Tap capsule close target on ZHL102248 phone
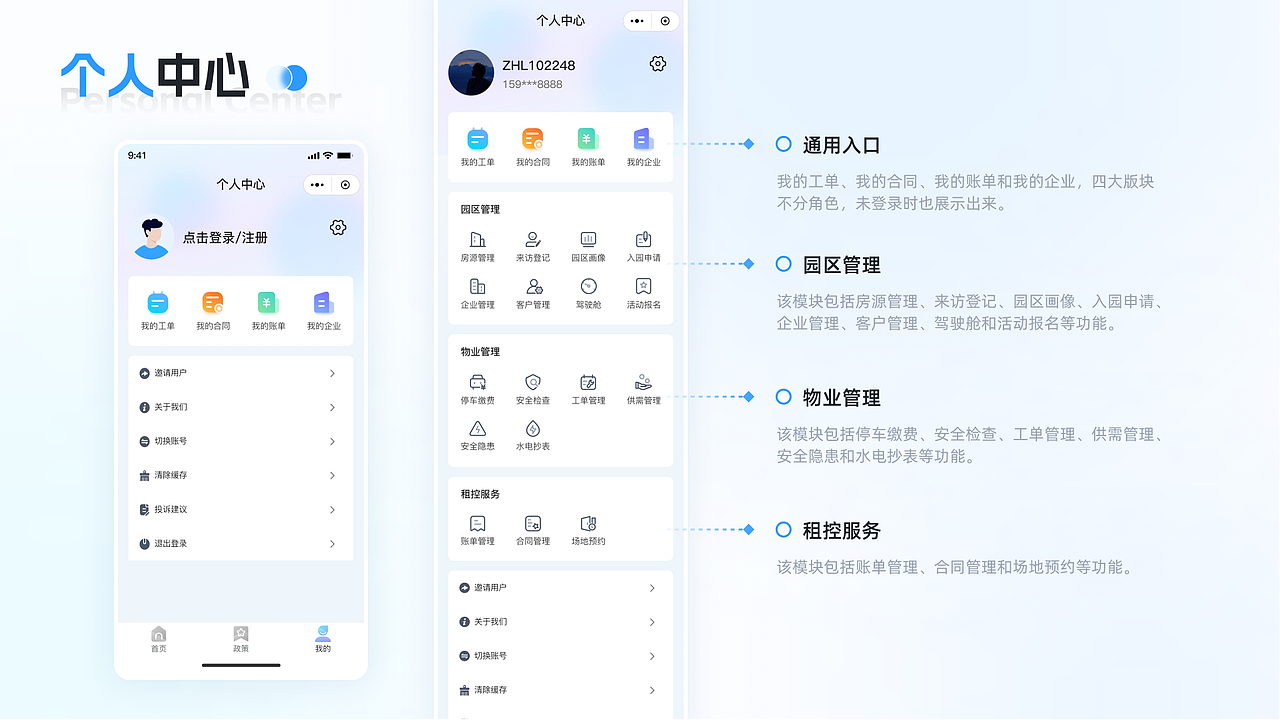 [x=666, y=21]
